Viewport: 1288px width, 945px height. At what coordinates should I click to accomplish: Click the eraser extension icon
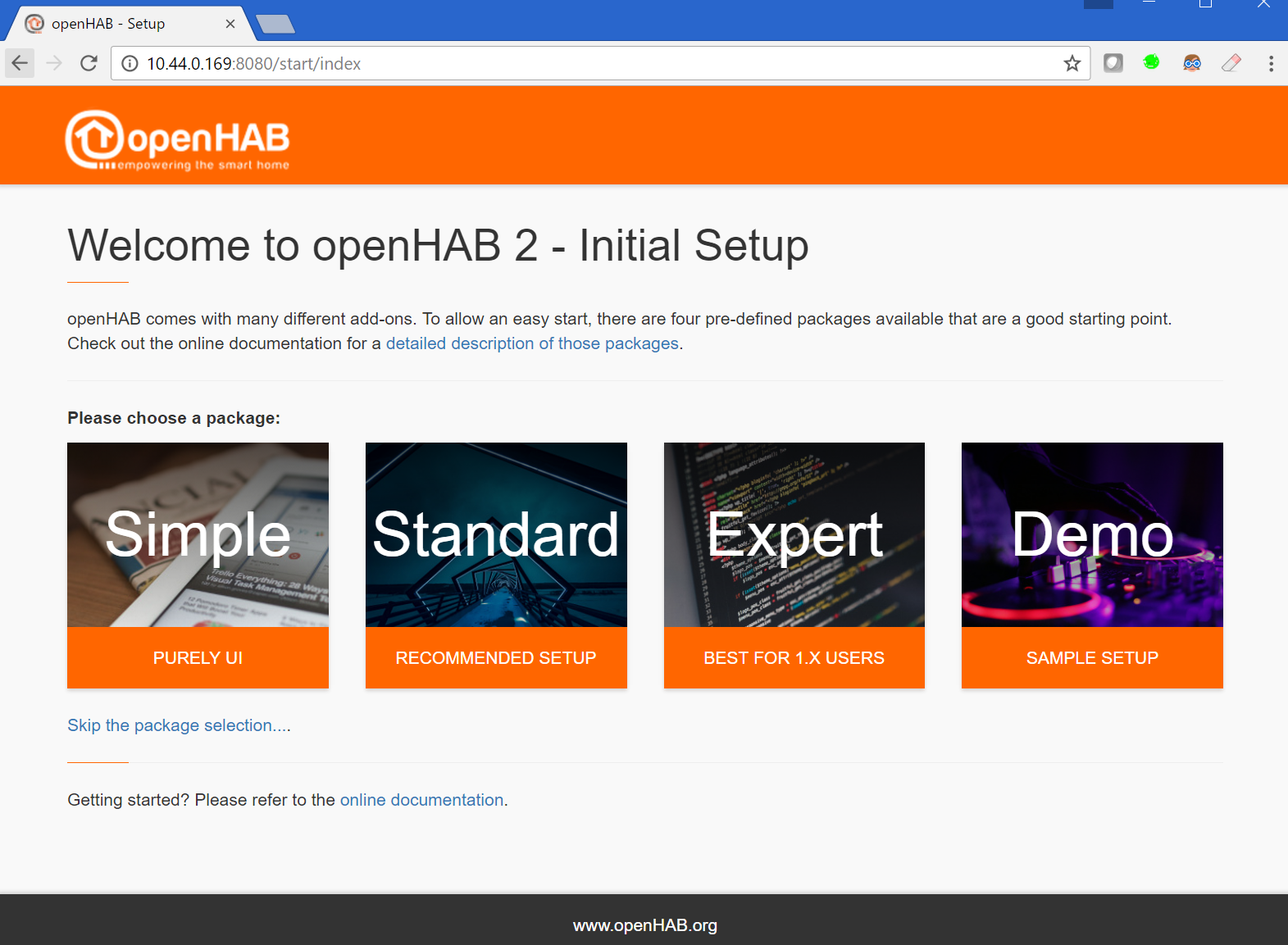coord(1231,63)
